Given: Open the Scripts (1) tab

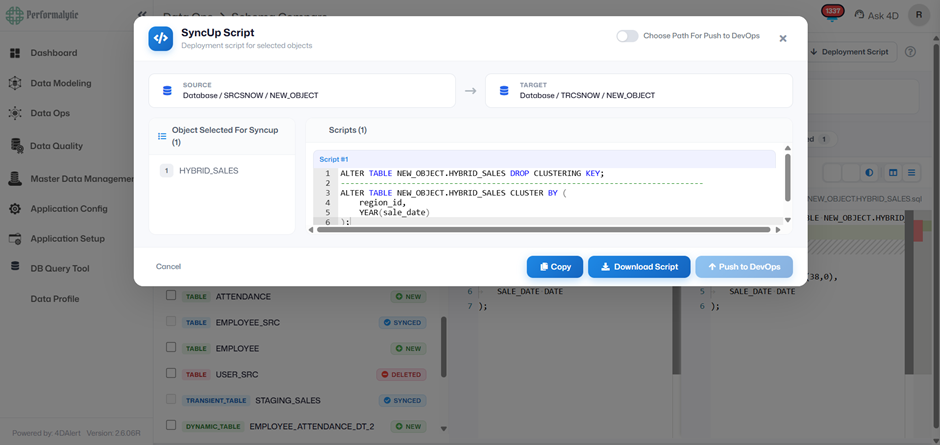Looking at the screenshot, I should (x=348, y=130).
